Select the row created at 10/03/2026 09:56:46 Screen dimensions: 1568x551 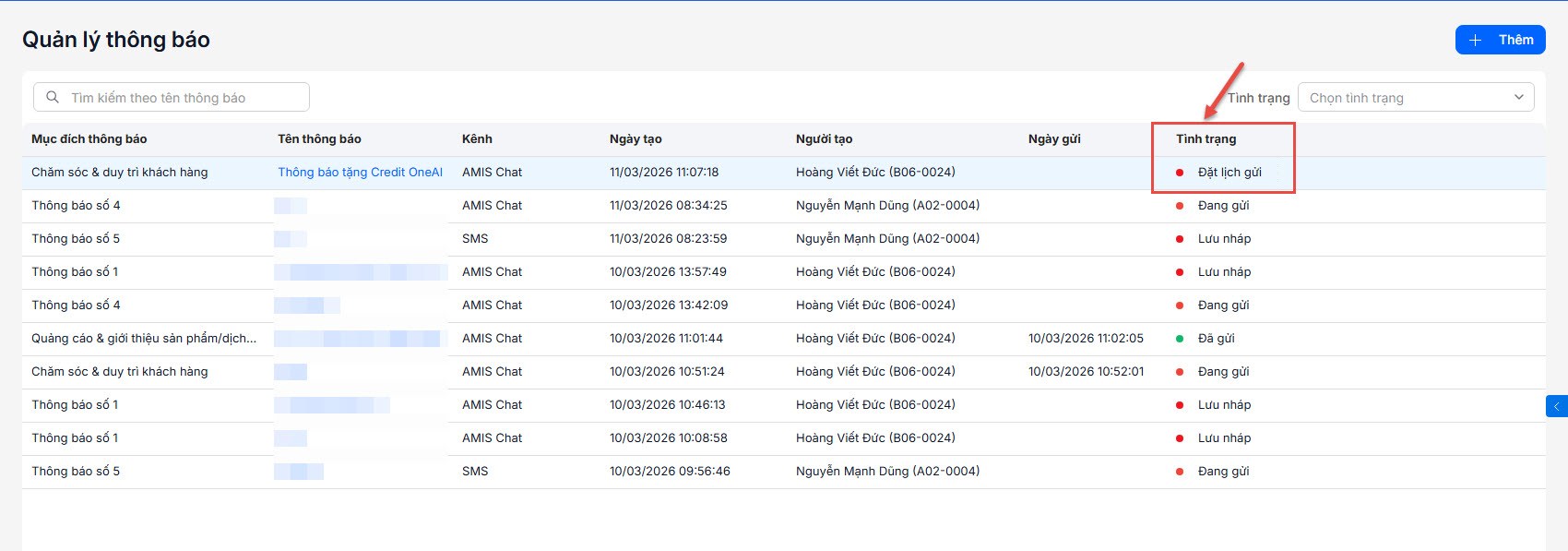click(670, 472)
